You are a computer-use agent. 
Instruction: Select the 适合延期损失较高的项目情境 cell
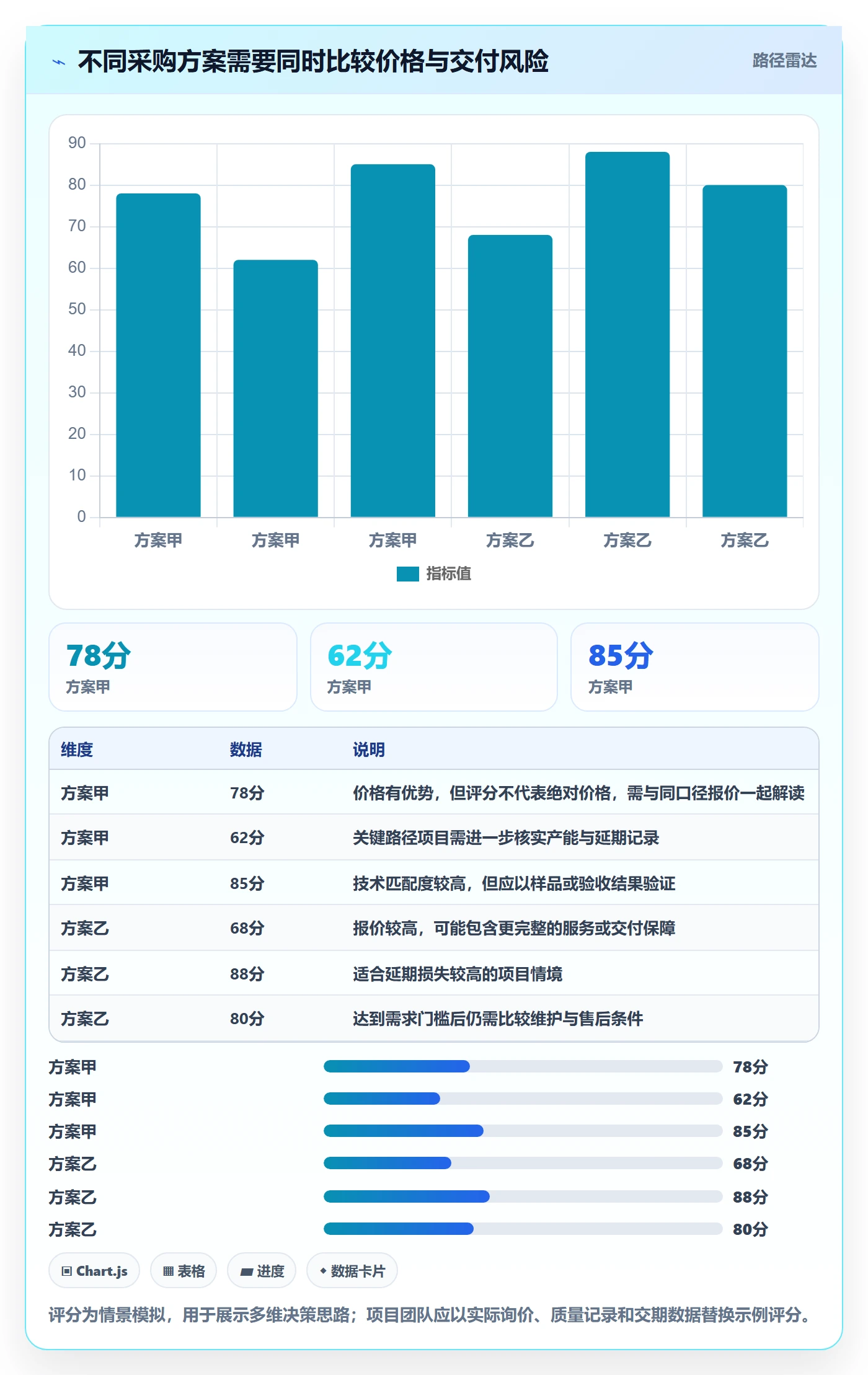458,974
